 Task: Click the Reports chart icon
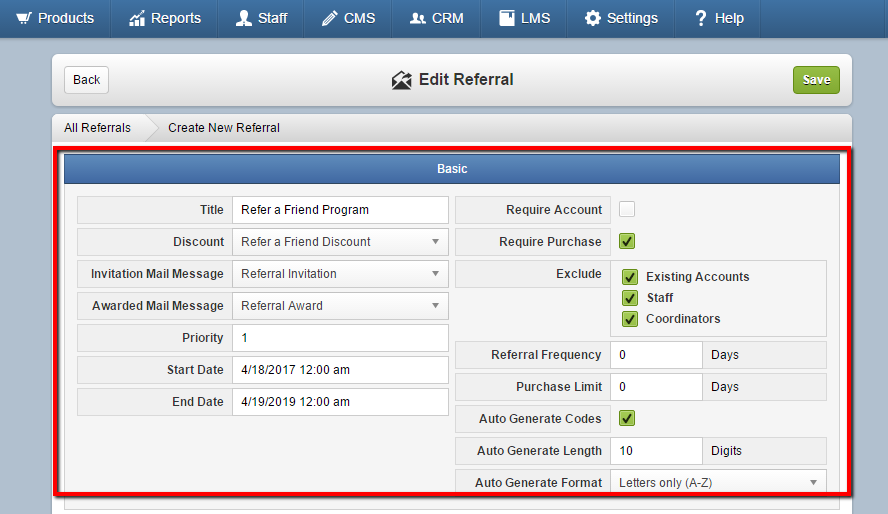(137, 18)
